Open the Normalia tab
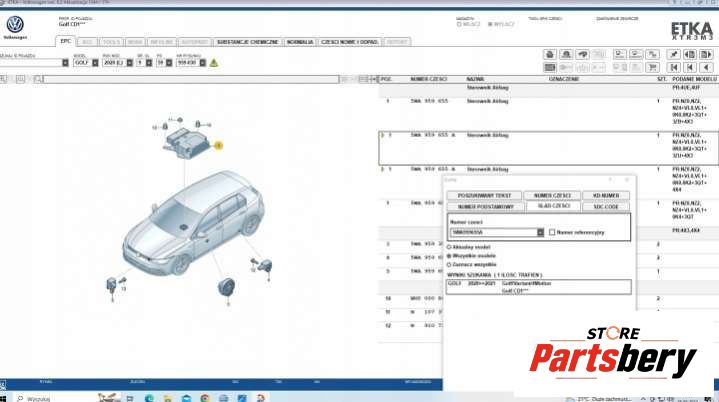719x402 pixels. pyautogui.click(x=299, y=41)
